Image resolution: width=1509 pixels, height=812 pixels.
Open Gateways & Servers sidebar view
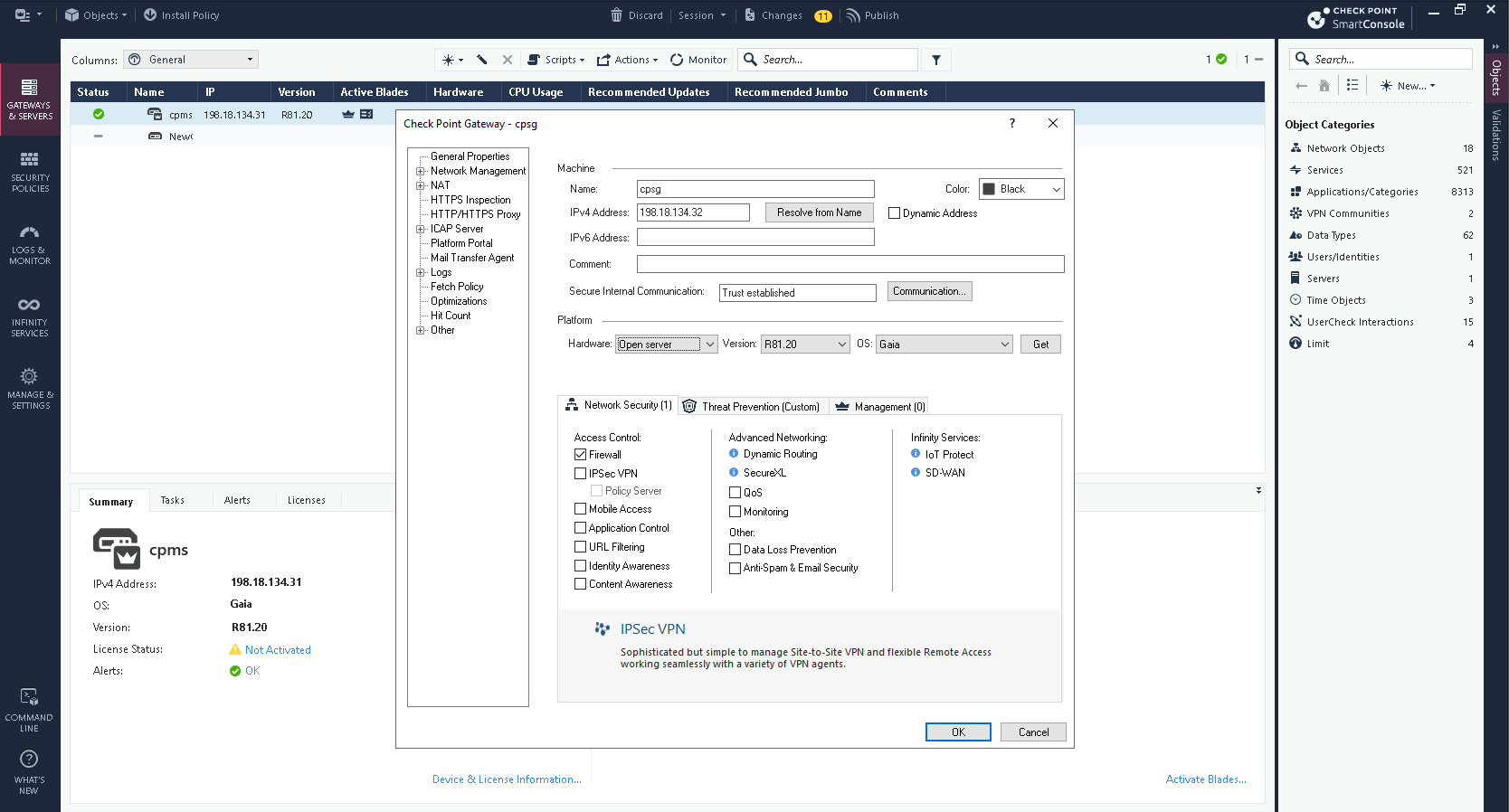coord(30,99)
